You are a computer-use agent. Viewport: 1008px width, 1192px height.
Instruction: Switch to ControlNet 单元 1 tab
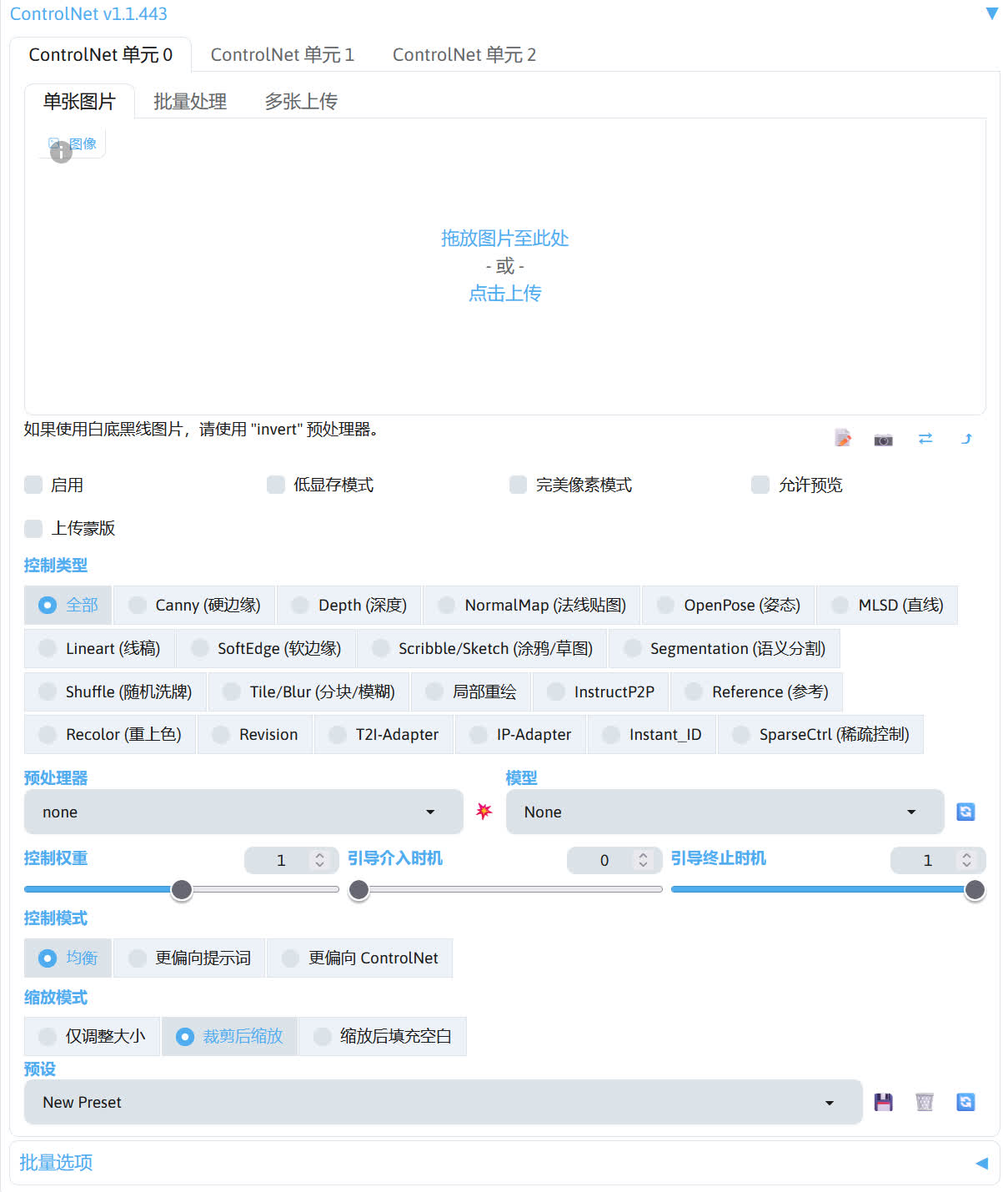(x=283, y=54)
